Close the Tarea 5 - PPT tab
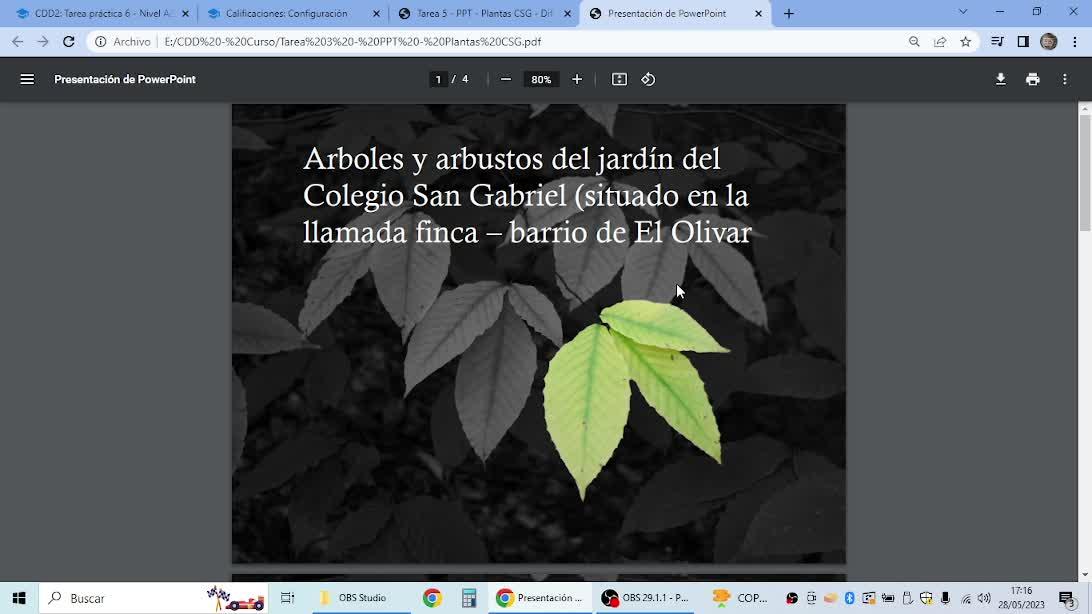Screen dimensions: 1092x614 pos(568,13)
